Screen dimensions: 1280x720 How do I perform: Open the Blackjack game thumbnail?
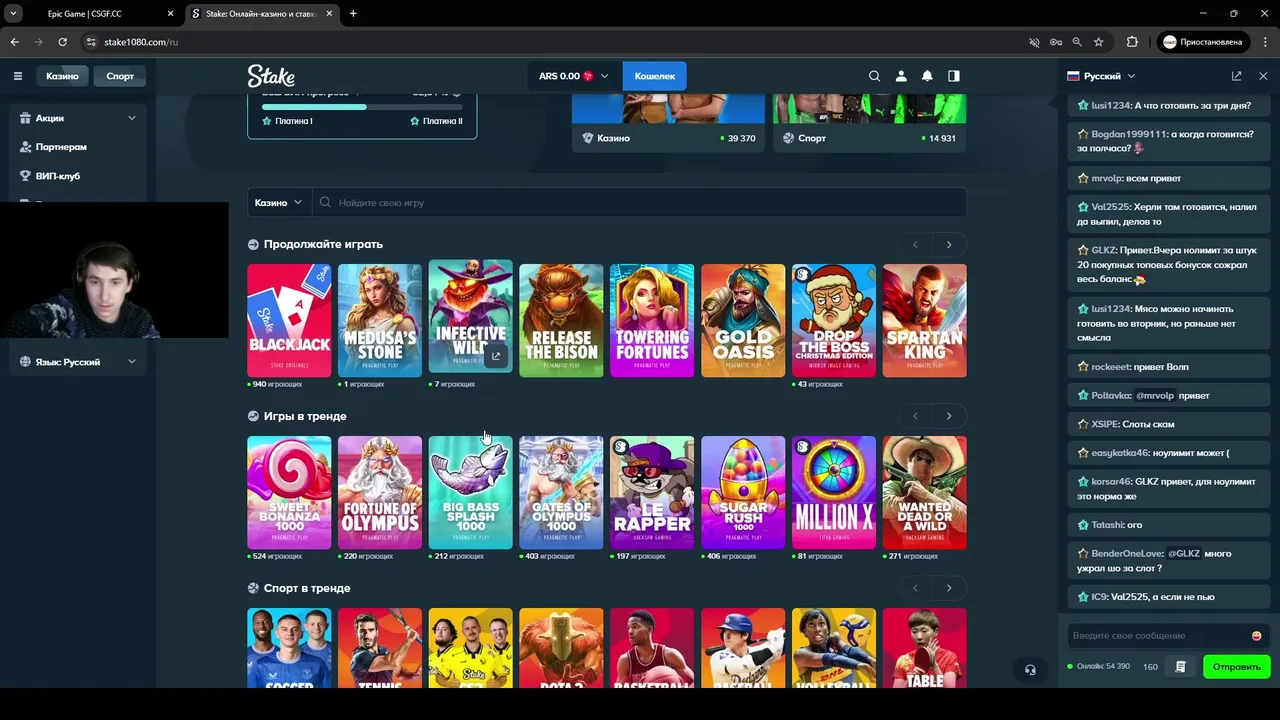pos(289,320)
